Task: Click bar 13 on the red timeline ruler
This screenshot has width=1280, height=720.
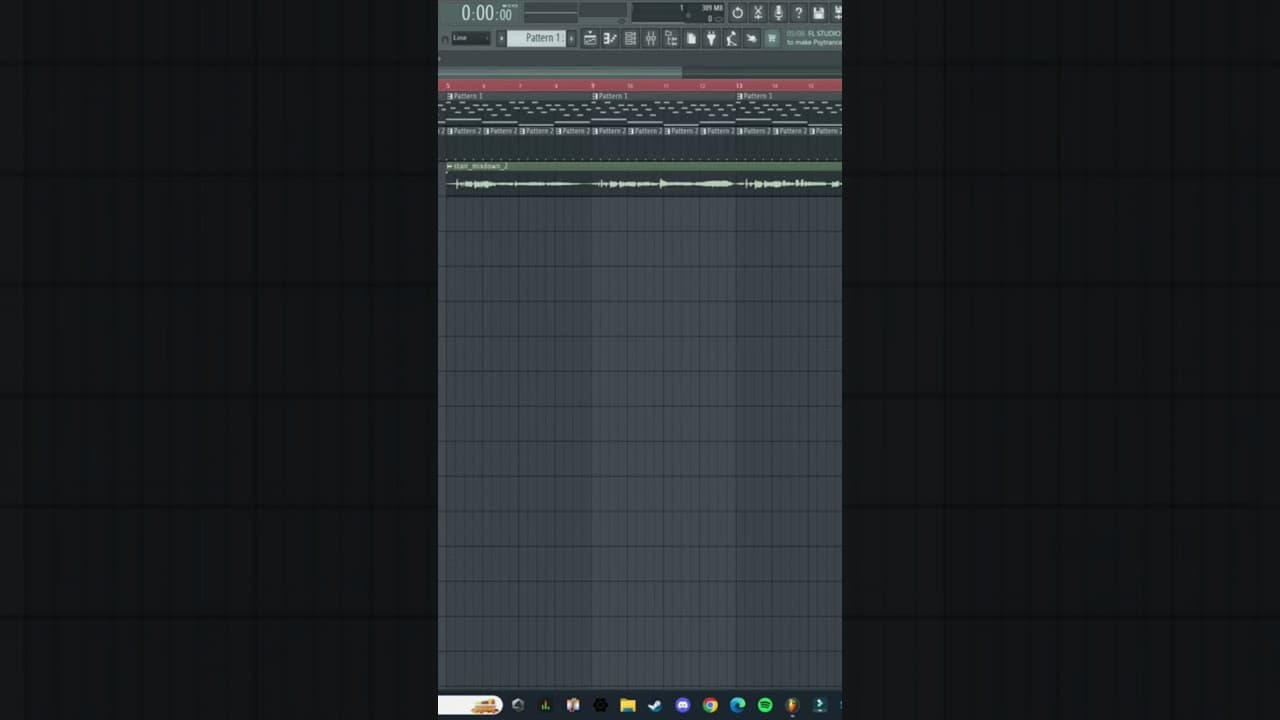Action: click(x=738, y=86)
